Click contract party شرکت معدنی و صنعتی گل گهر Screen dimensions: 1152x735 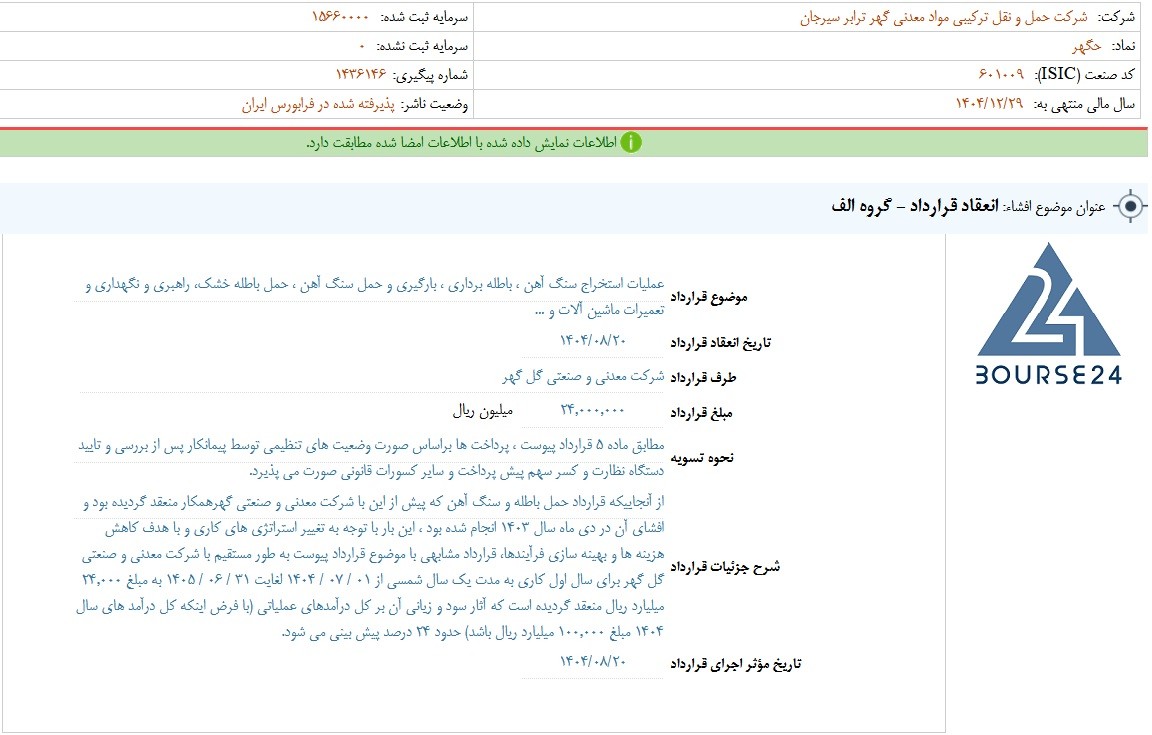(583, 376)
